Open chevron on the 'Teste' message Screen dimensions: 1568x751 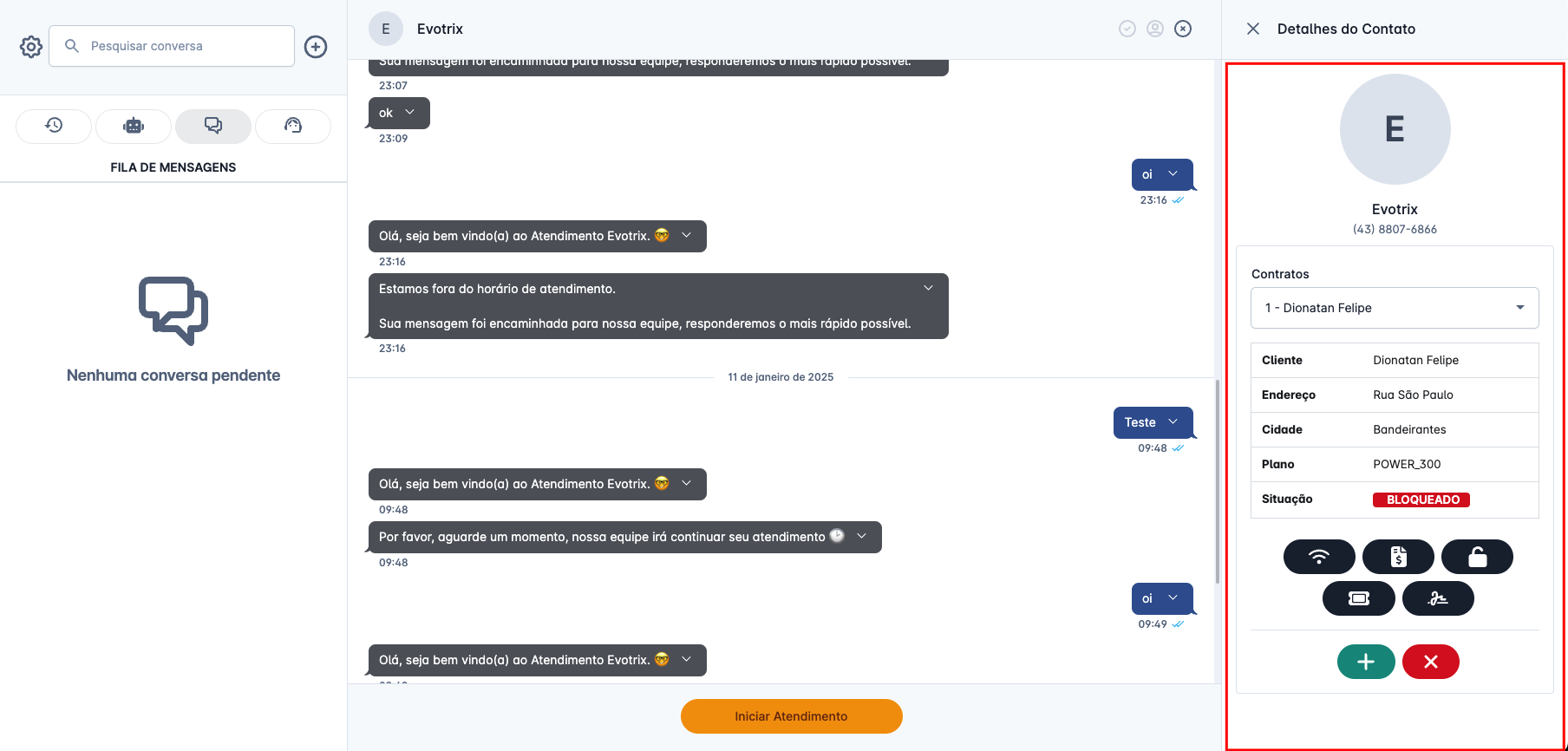point(1173,422)
